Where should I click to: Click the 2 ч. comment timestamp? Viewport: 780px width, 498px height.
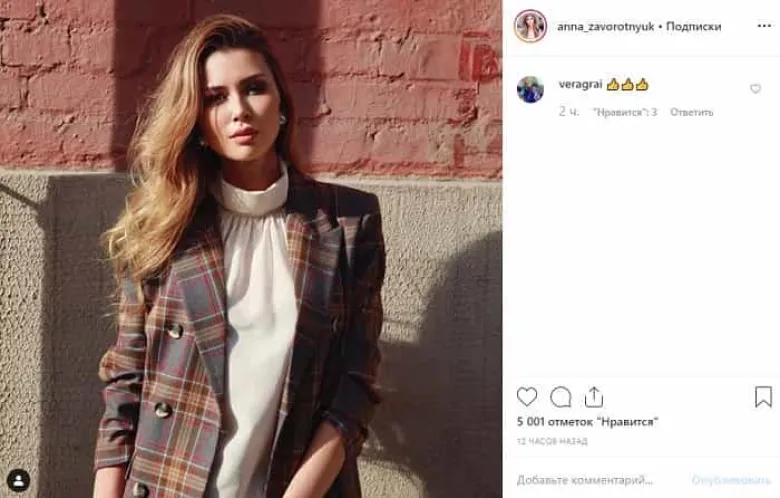(569, 112)
